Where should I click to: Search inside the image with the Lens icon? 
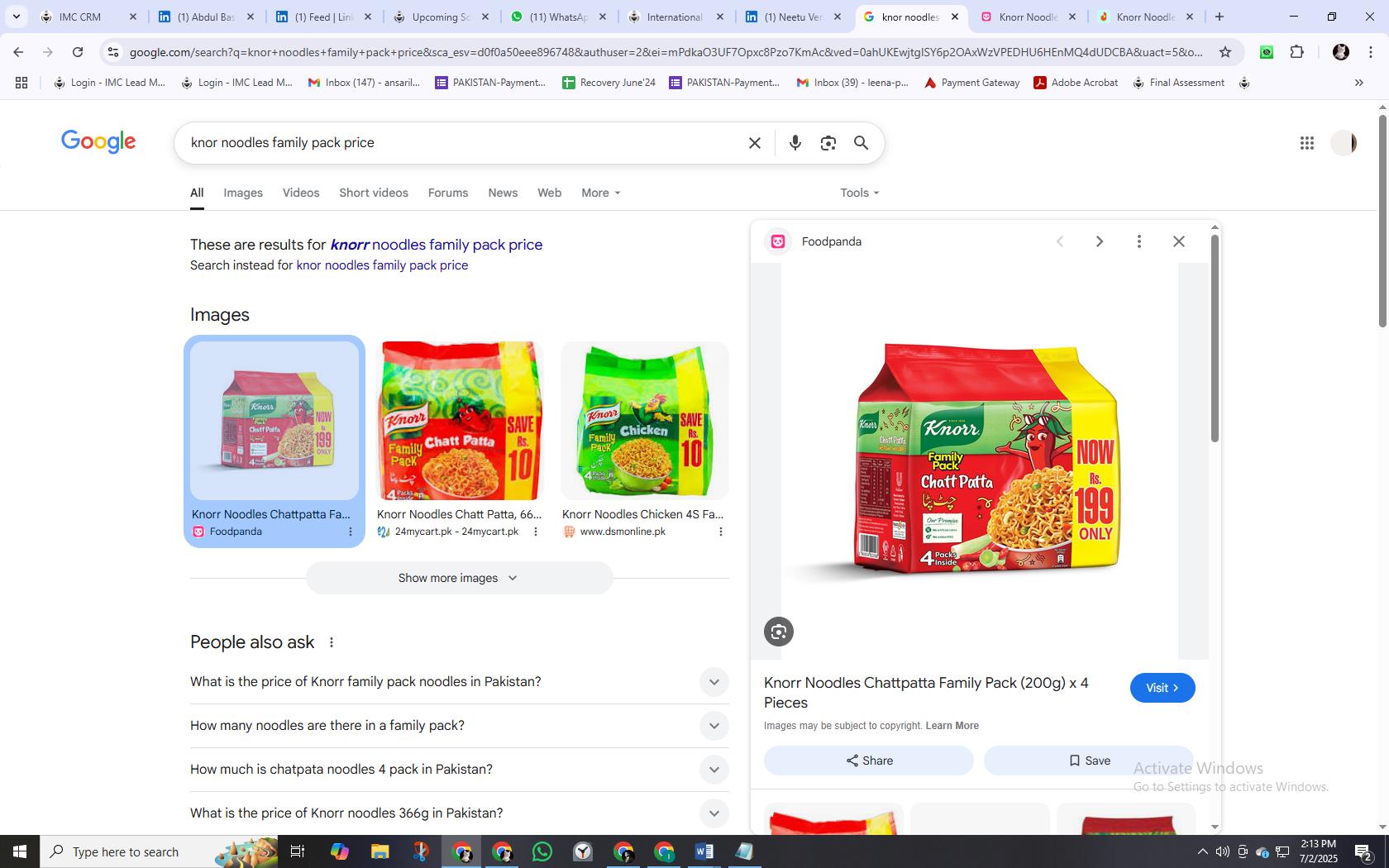[x=778, y=632]
